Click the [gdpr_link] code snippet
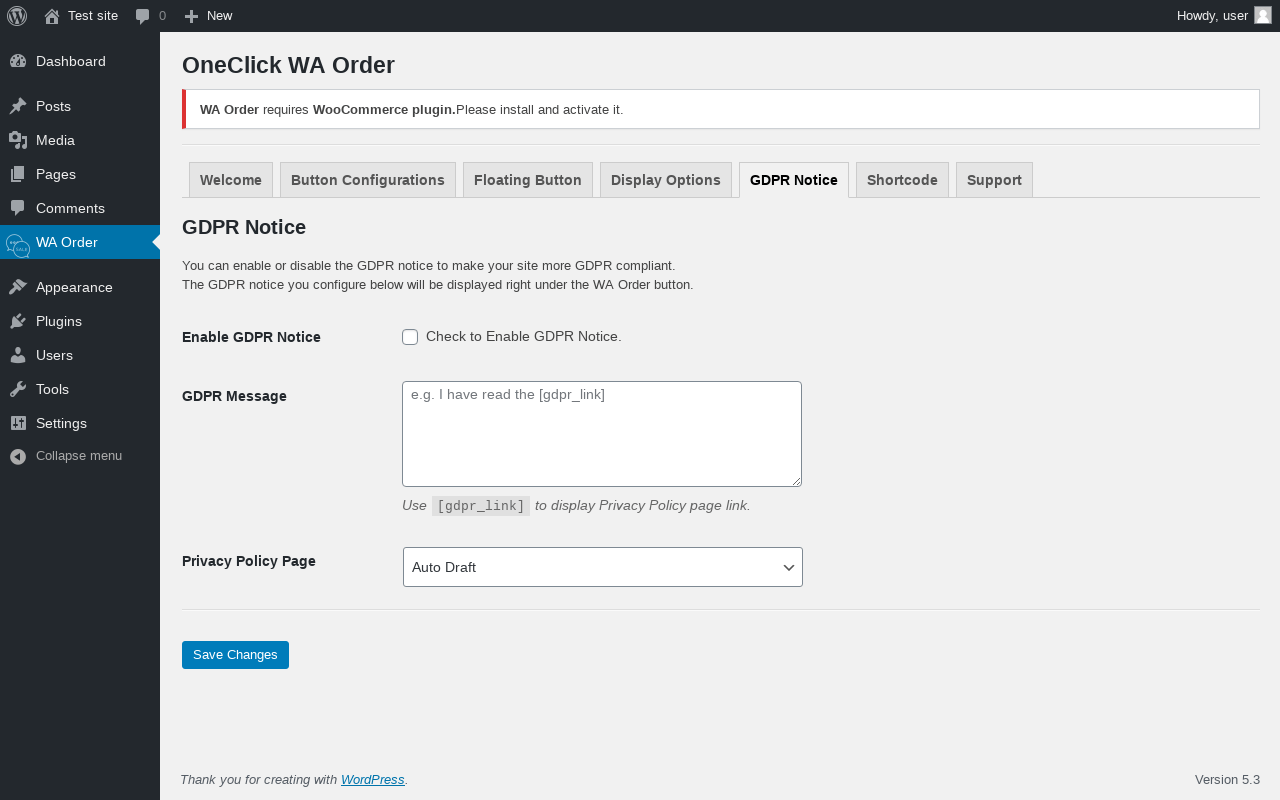Viewport: 1280px width, 800px height. 481,506
